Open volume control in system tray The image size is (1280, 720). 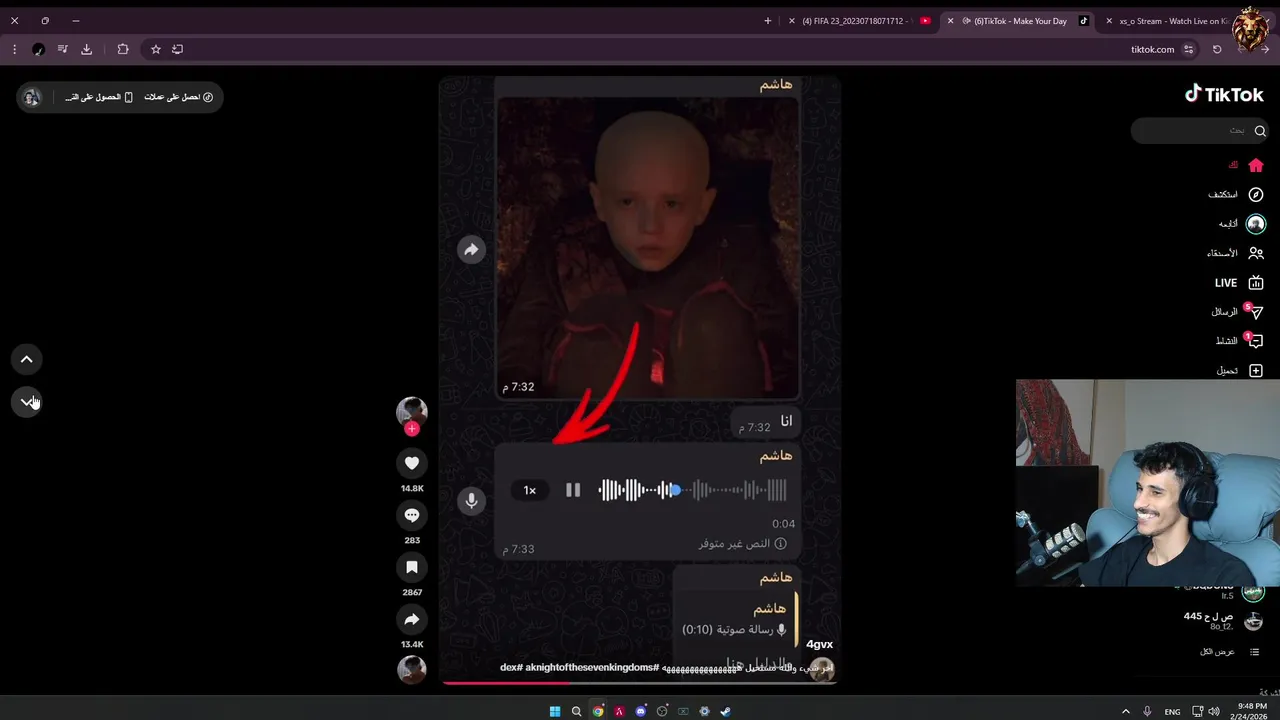(1214, 712)
